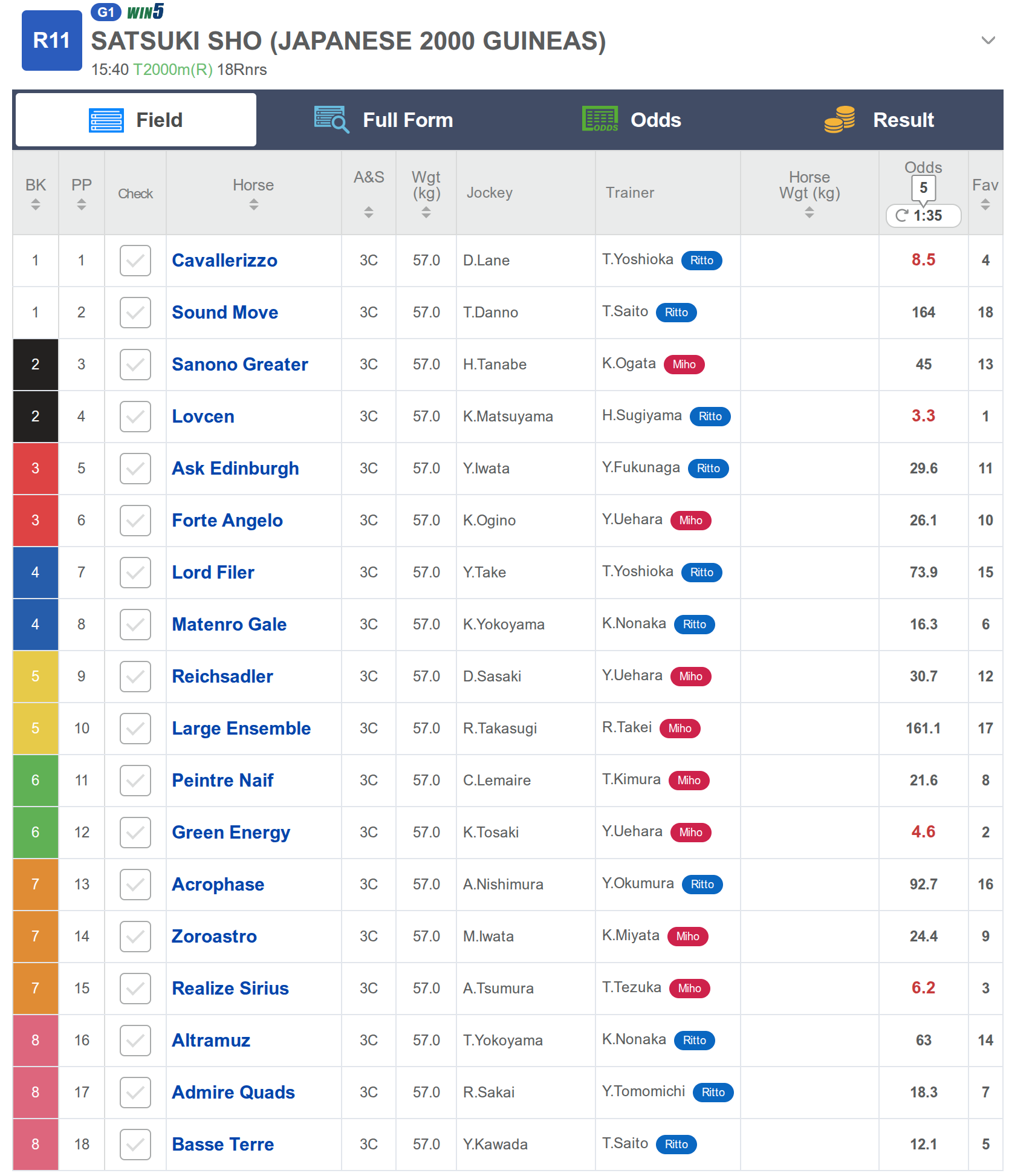Click the Field tab list icon

point(106,120)
